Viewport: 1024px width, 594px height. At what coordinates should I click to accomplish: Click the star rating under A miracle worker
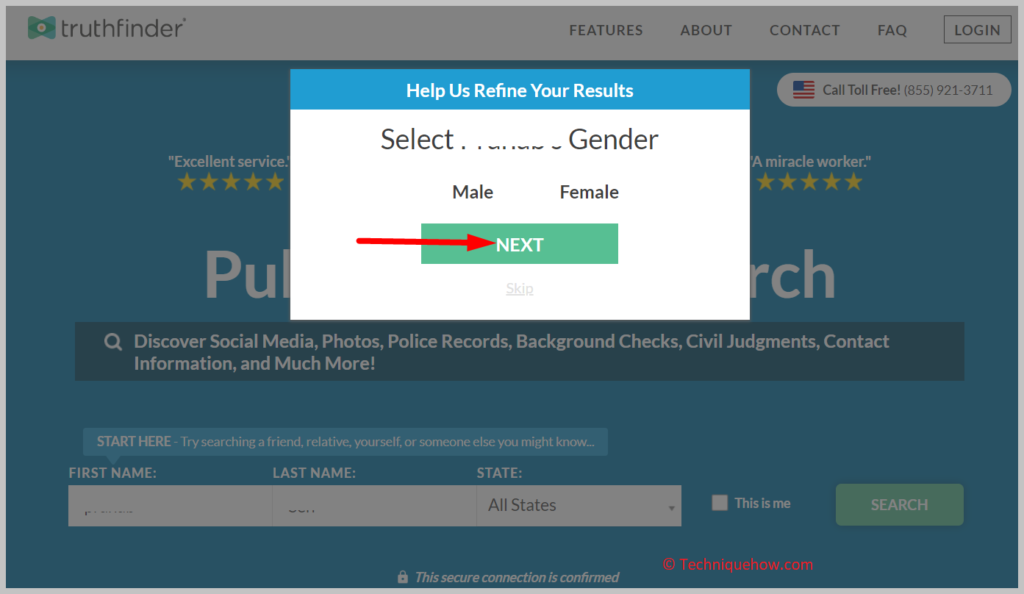tap(809, 182)
